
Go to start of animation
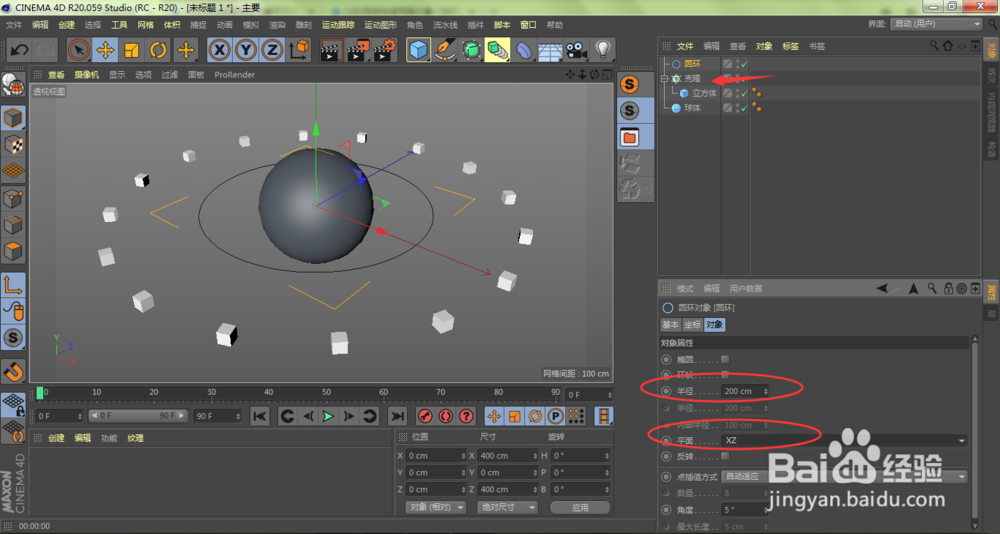260,417
